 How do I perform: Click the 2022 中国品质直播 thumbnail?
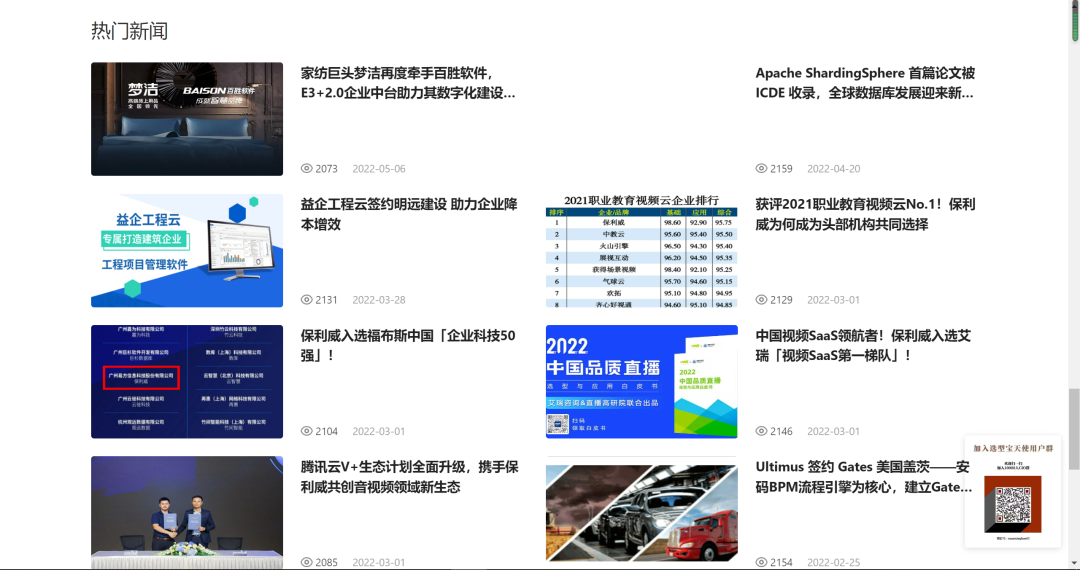641,381
